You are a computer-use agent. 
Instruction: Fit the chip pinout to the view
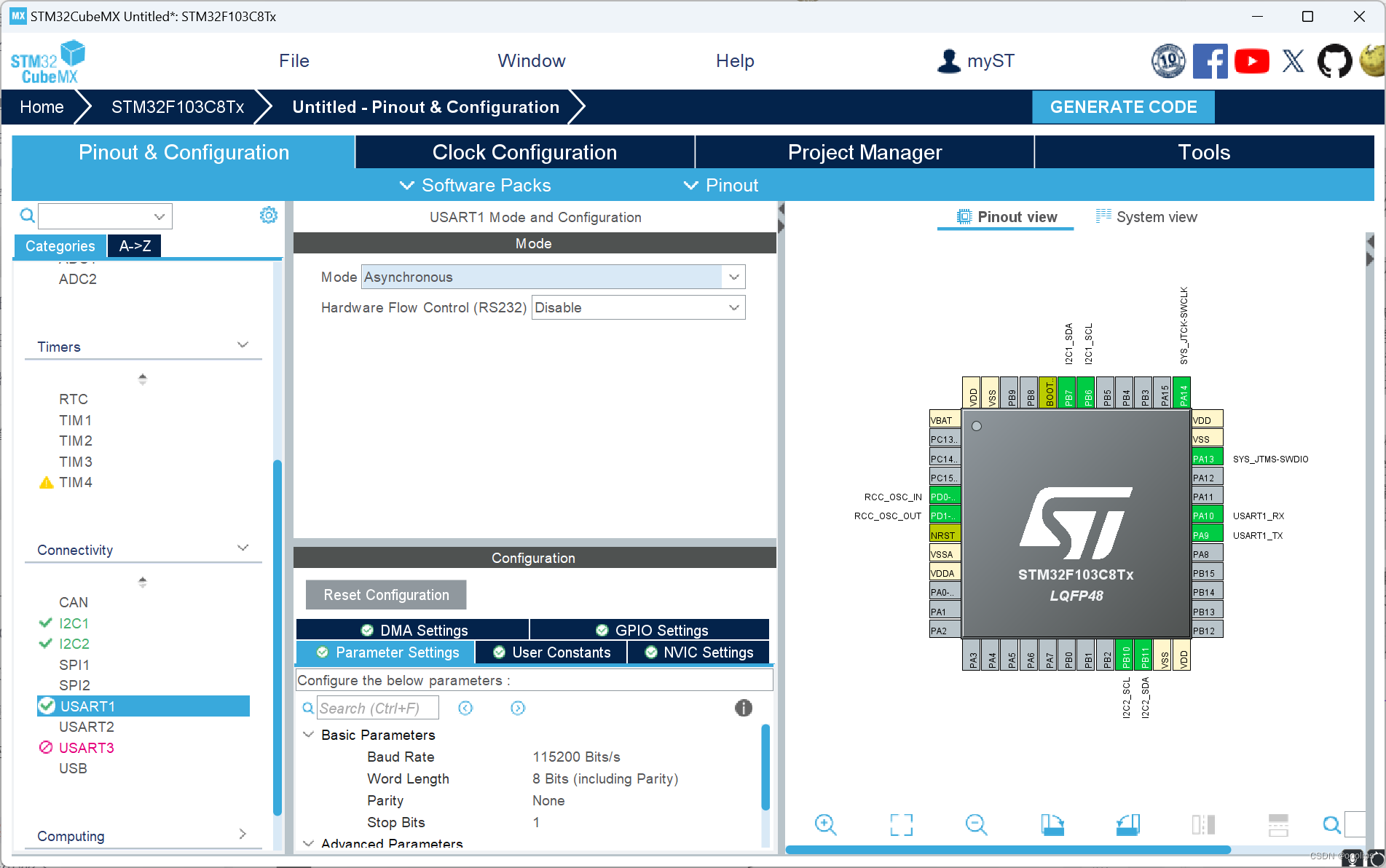tap(901, 824)
